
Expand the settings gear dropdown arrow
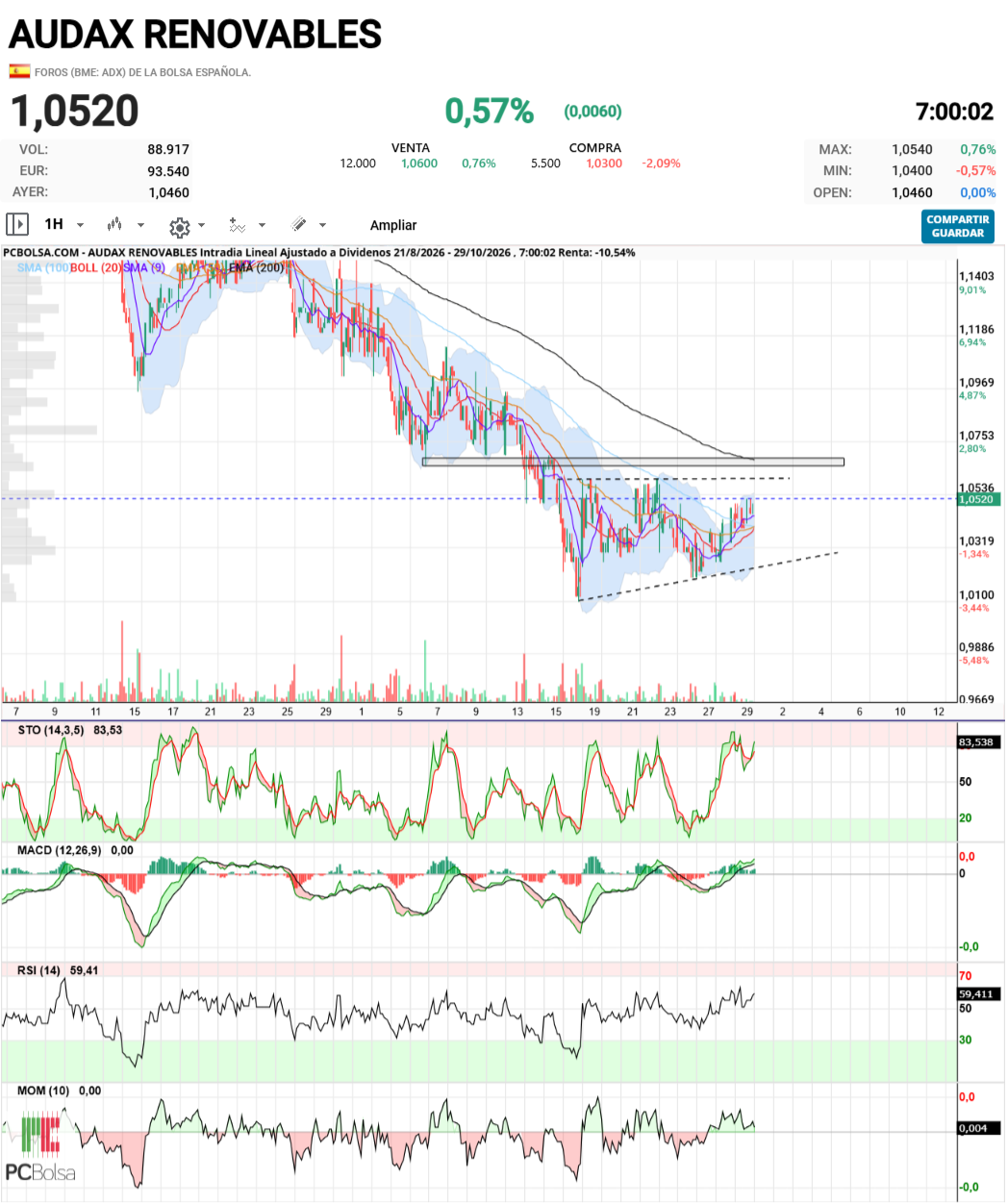point(201,226)
